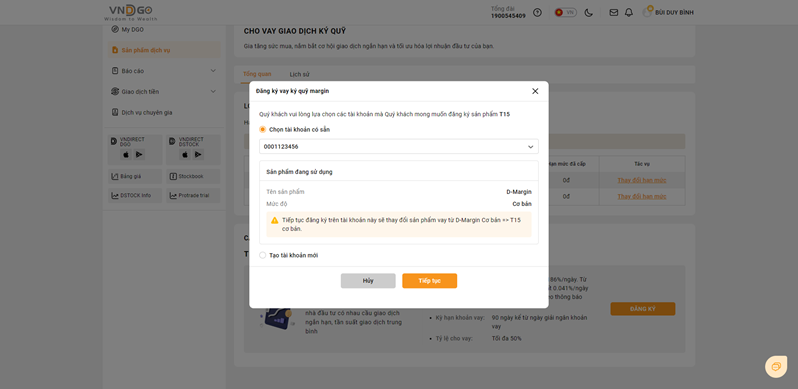The height and width of the screenshot is (389, 798).
Task: Switch to the Lịch sử tab
Action: tap(300, 74)
